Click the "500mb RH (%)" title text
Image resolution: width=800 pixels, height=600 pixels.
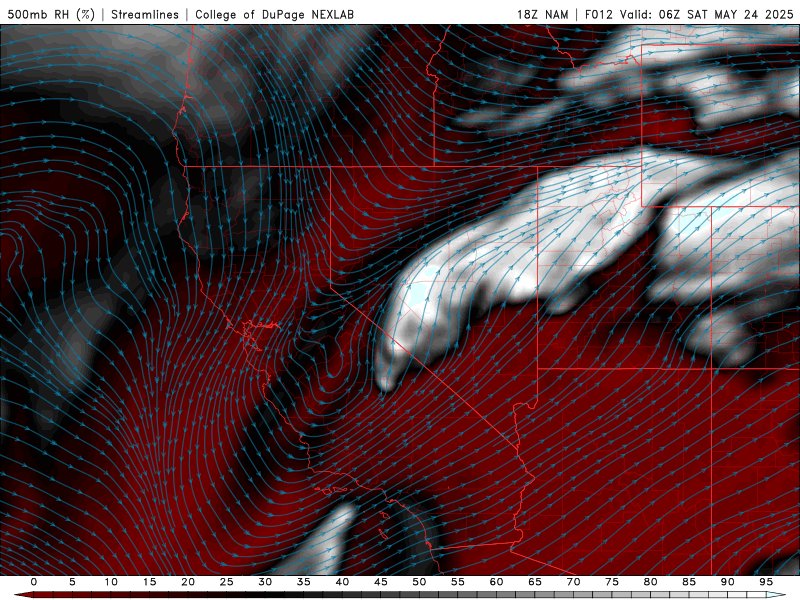coord(51,14)
